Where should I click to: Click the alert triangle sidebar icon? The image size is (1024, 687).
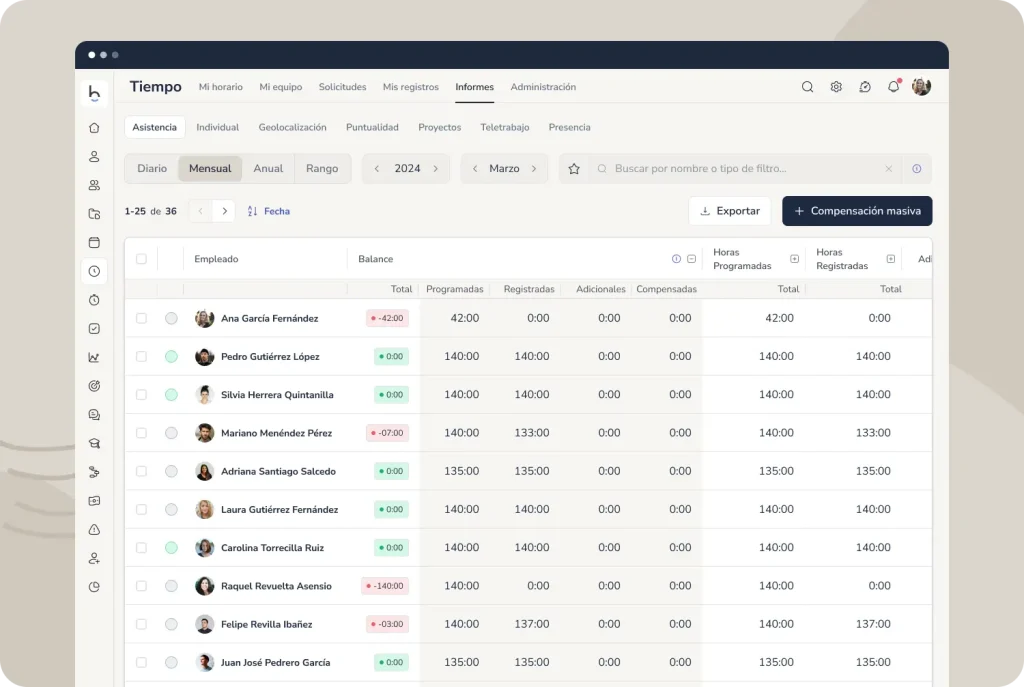pyautogui.click(x=94, y=530)
